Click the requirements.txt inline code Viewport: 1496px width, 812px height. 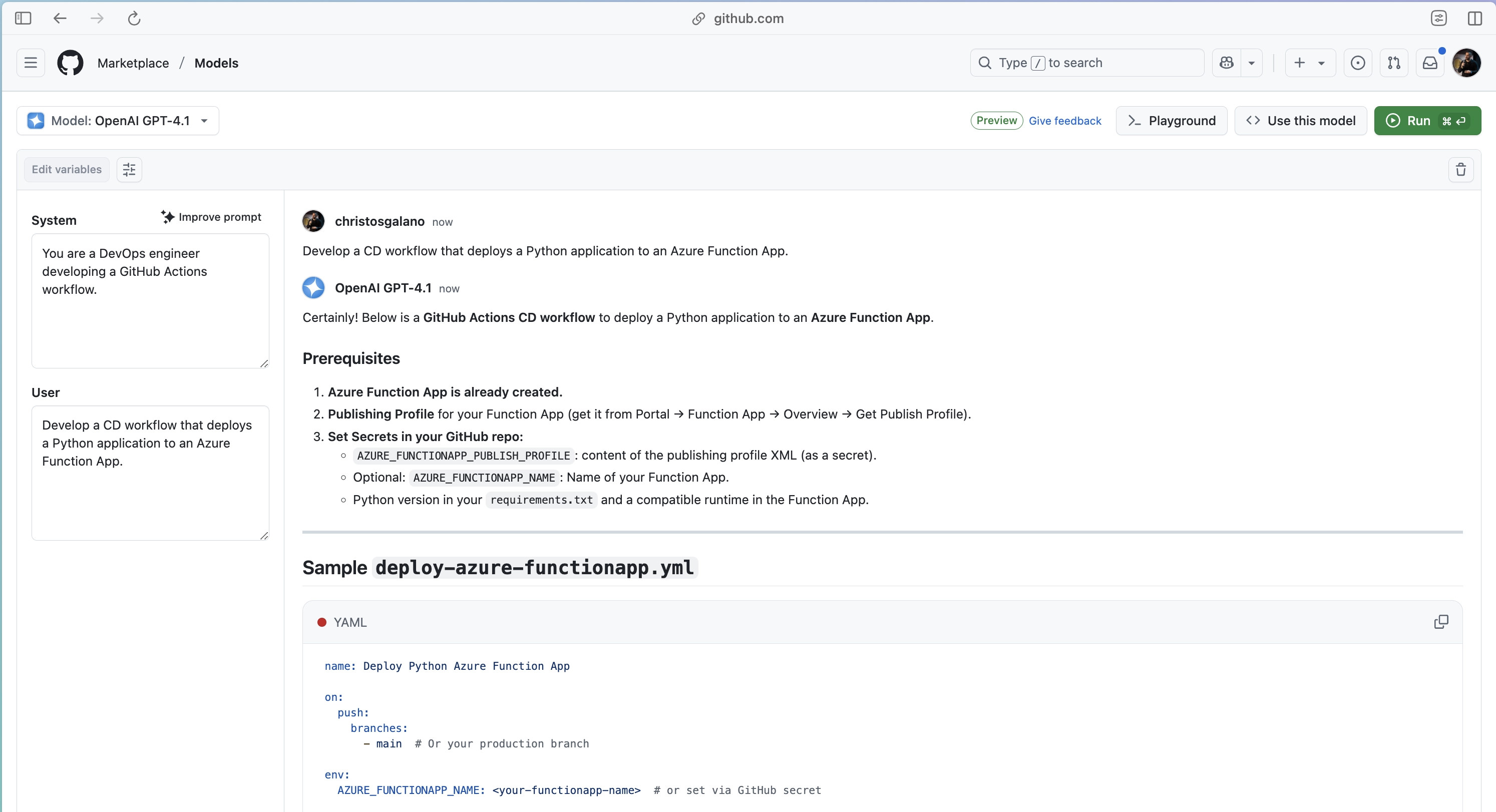(x=541, y=500)
